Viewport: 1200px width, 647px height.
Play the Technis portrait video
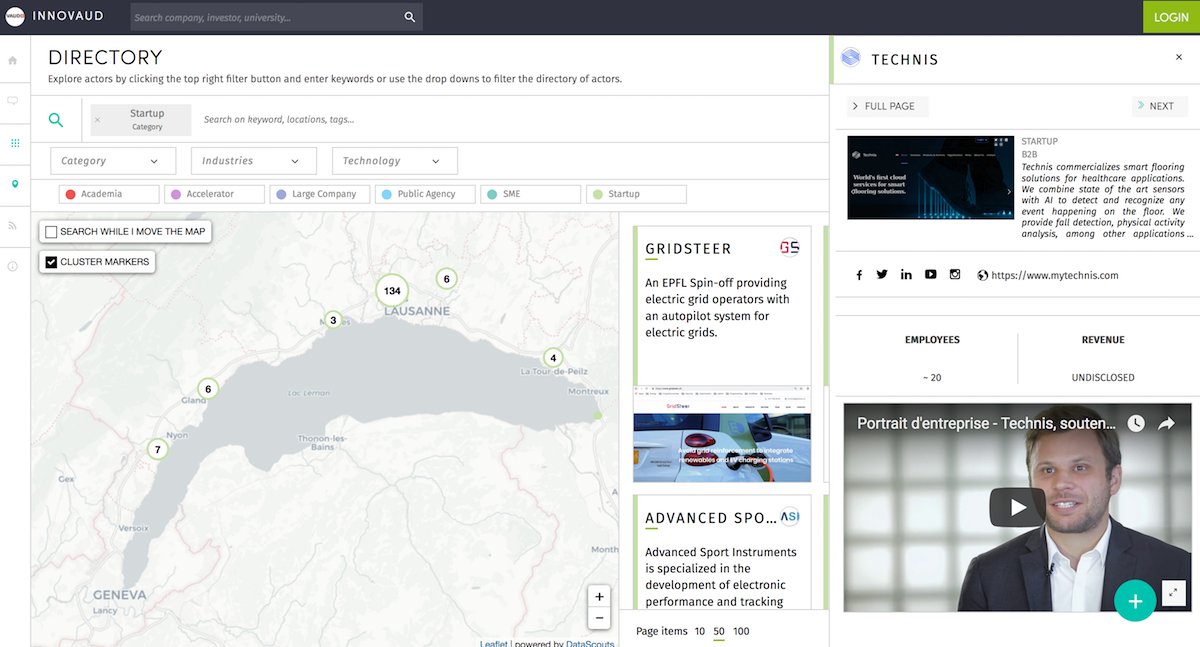(x=1017, y=507)
